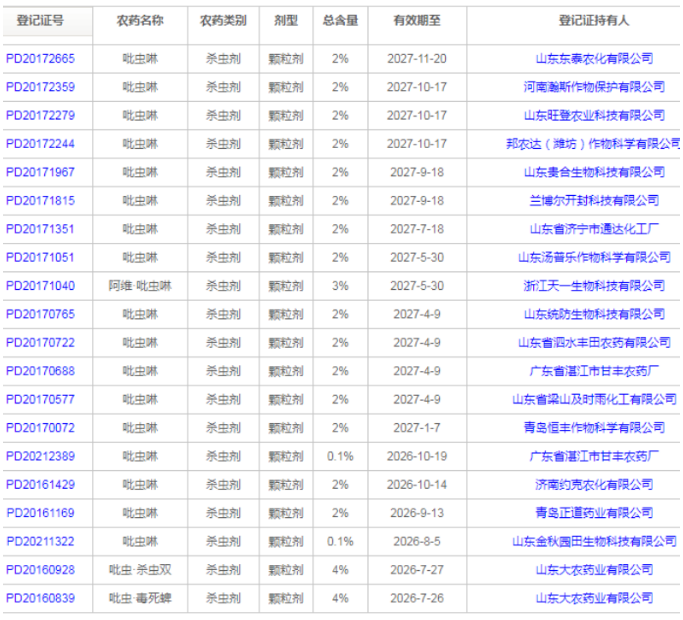The width and height of the screenshot is (683, 620).
Task: Select 0.1% content in PD20211322 row
Action: tap(340, 542)
